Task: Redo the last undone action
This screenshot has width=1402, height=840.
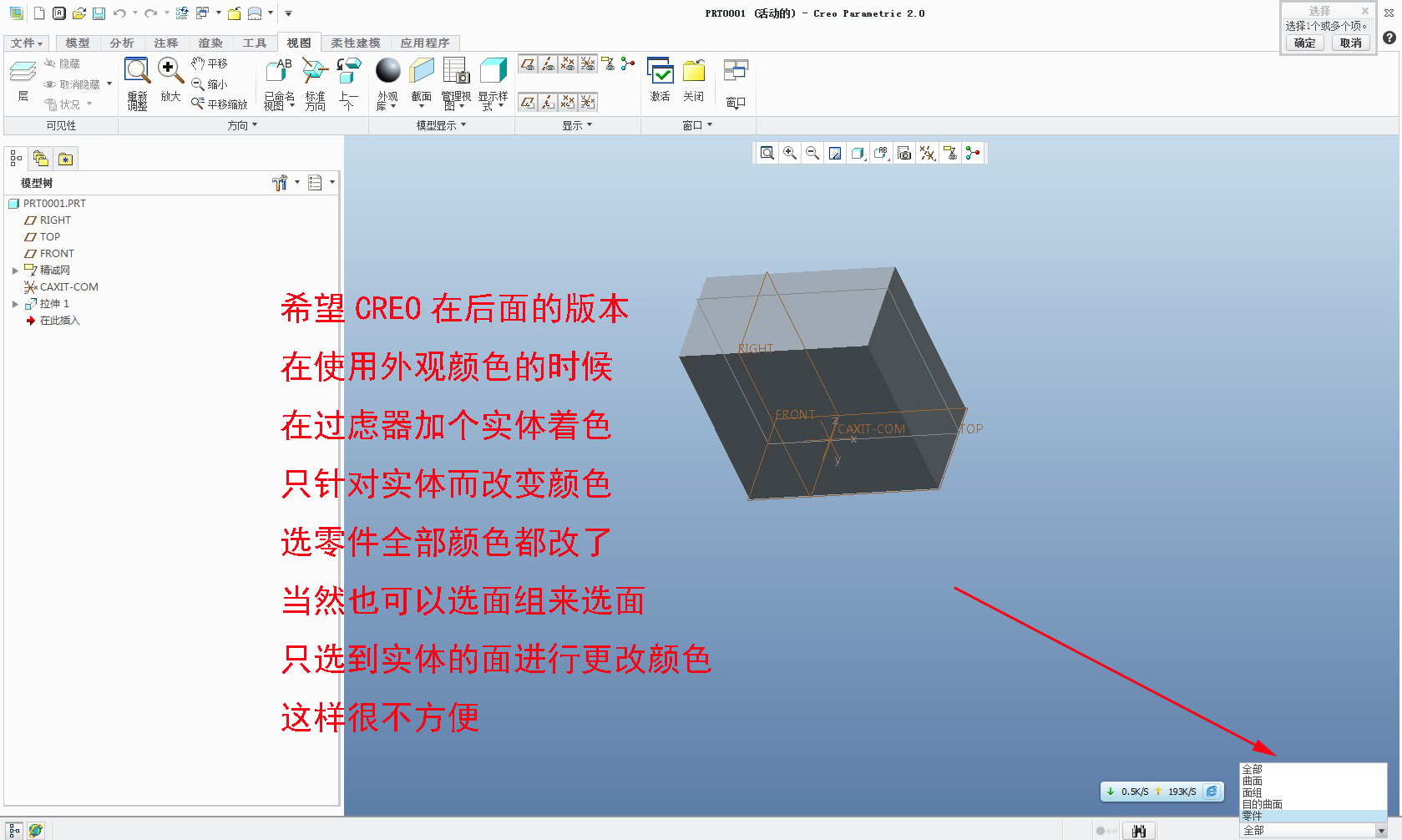Action: [x=150, y=13]
